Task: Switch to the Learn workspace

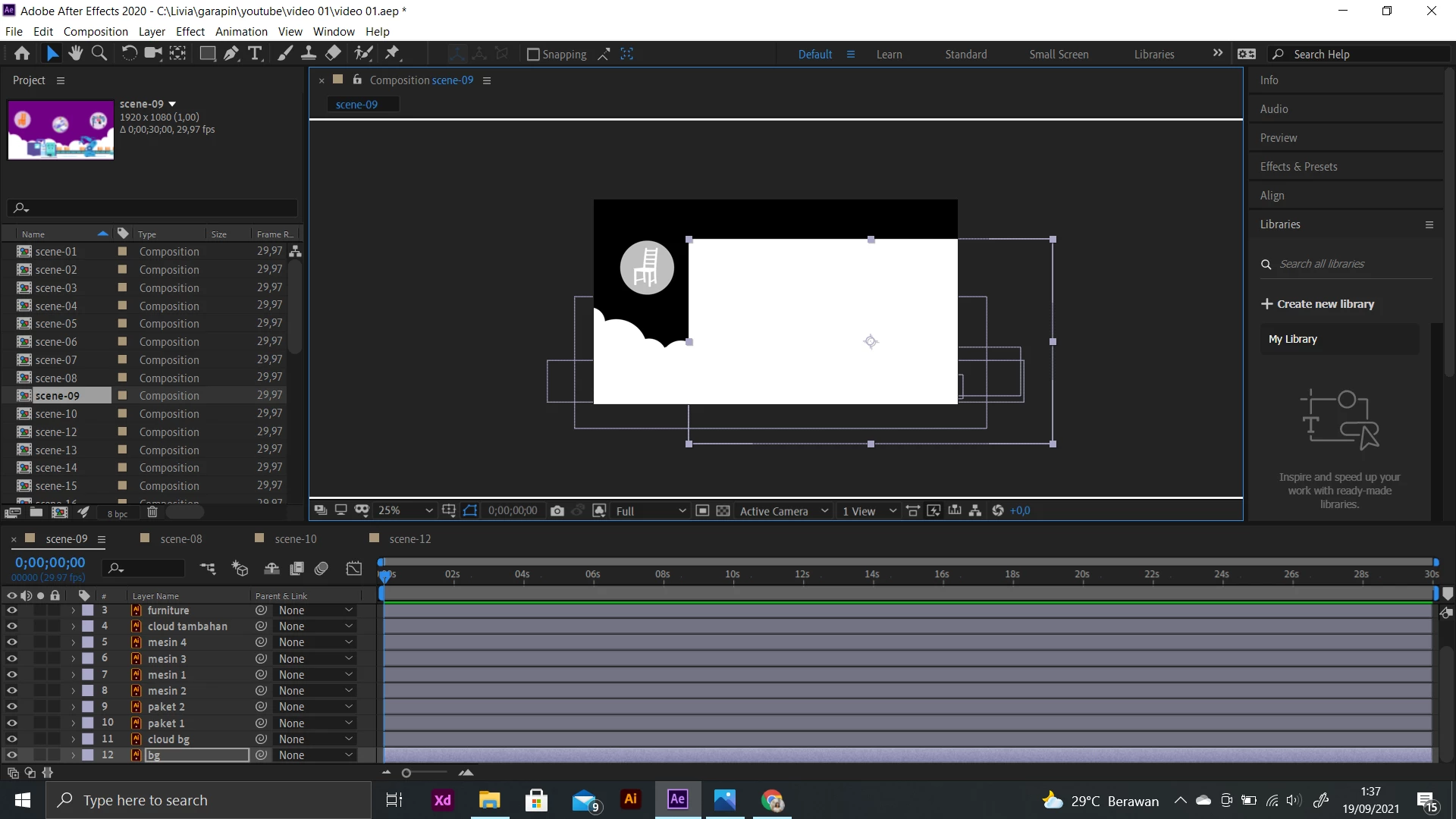Action: point(889,55)
